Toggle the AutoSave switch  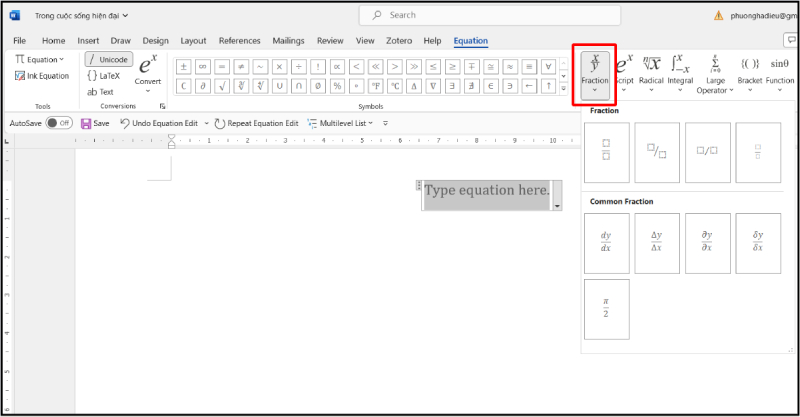(x=59, y=123)
